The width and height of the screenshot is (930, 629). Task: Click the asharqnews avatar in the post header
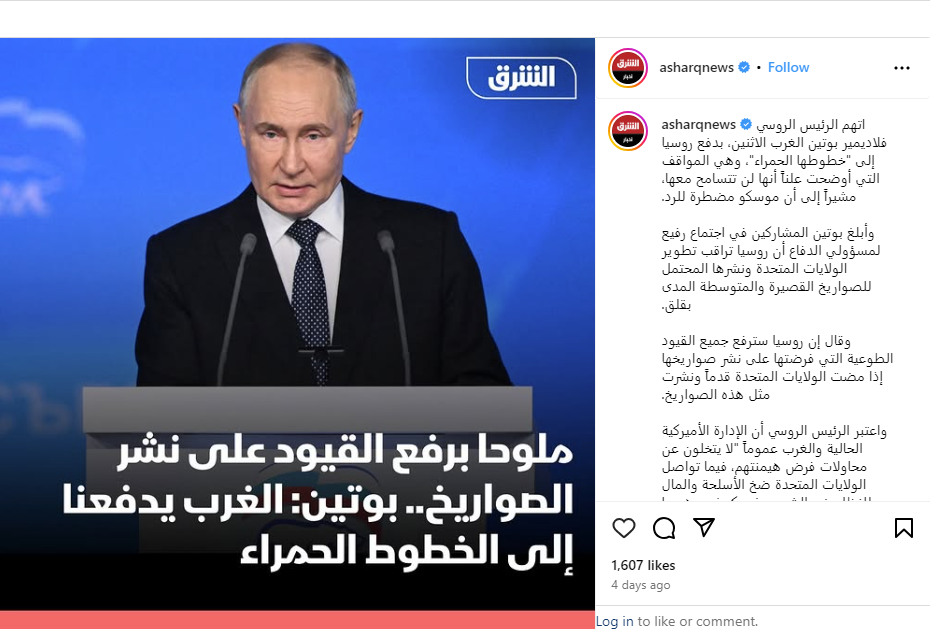point(628,68)
